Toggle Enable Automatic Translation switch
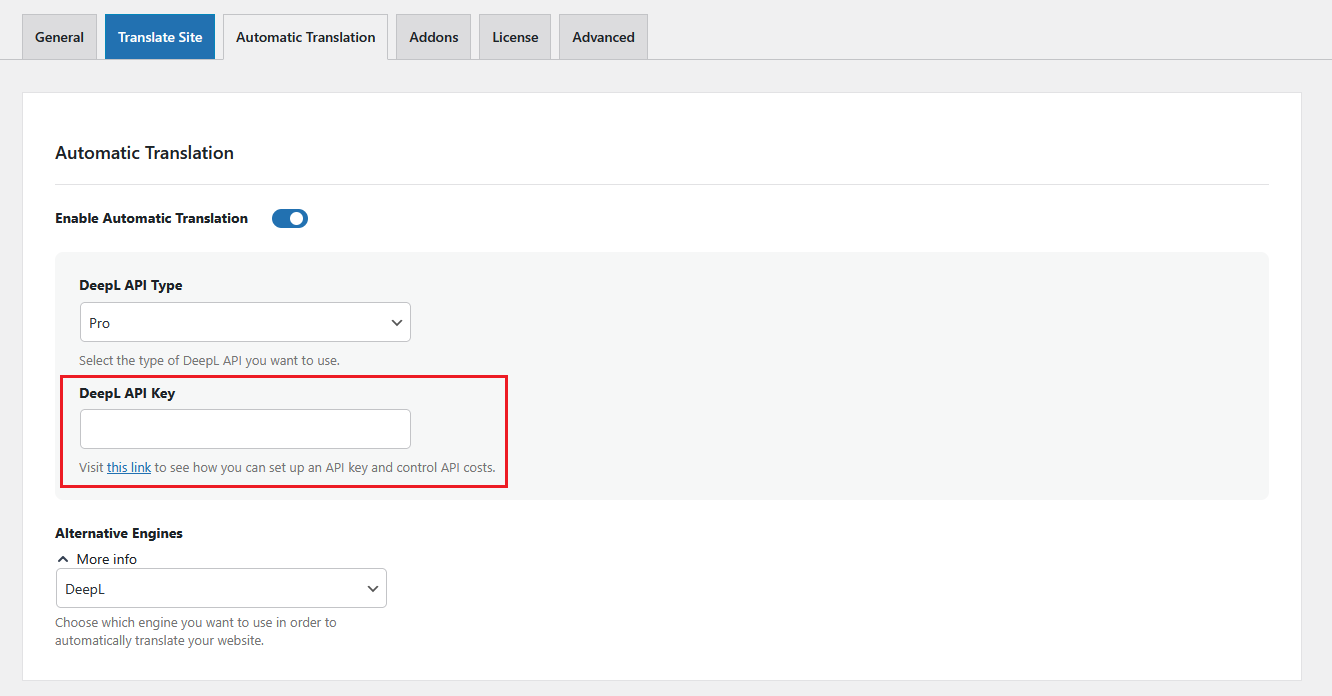 pos(290,218)
